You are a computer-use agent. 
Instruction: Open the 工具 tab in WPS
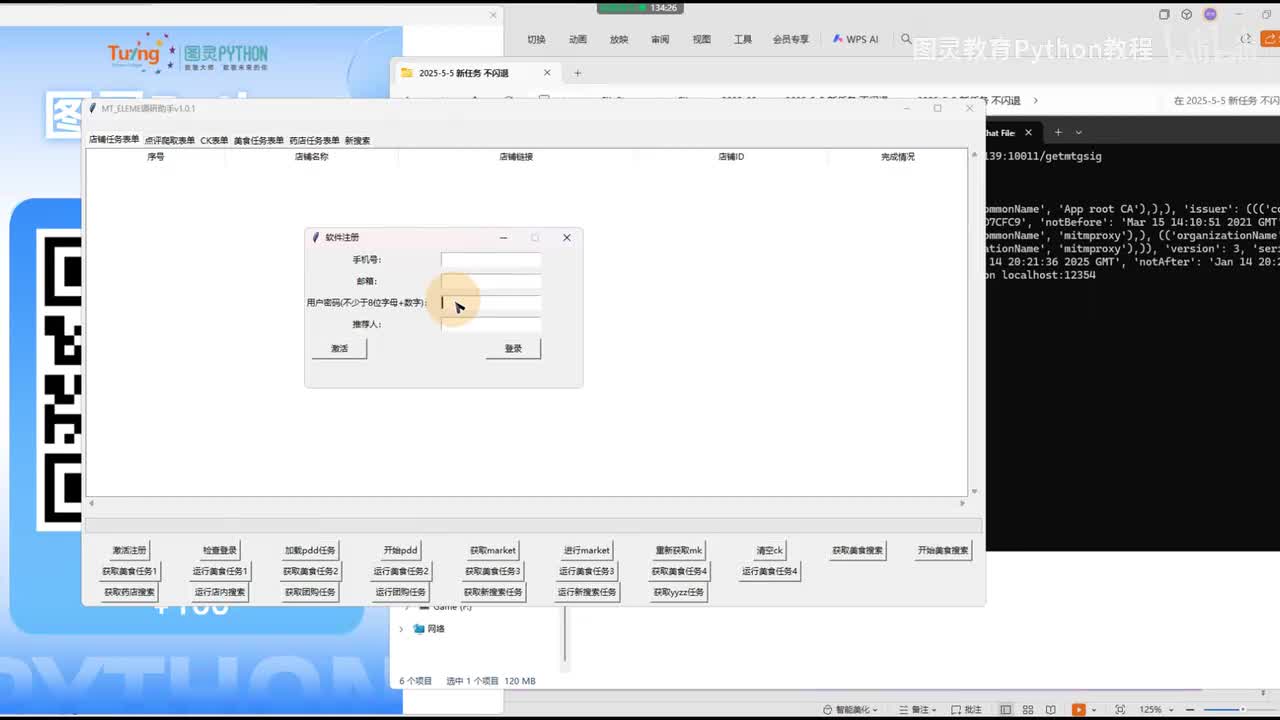click(742, 40)
